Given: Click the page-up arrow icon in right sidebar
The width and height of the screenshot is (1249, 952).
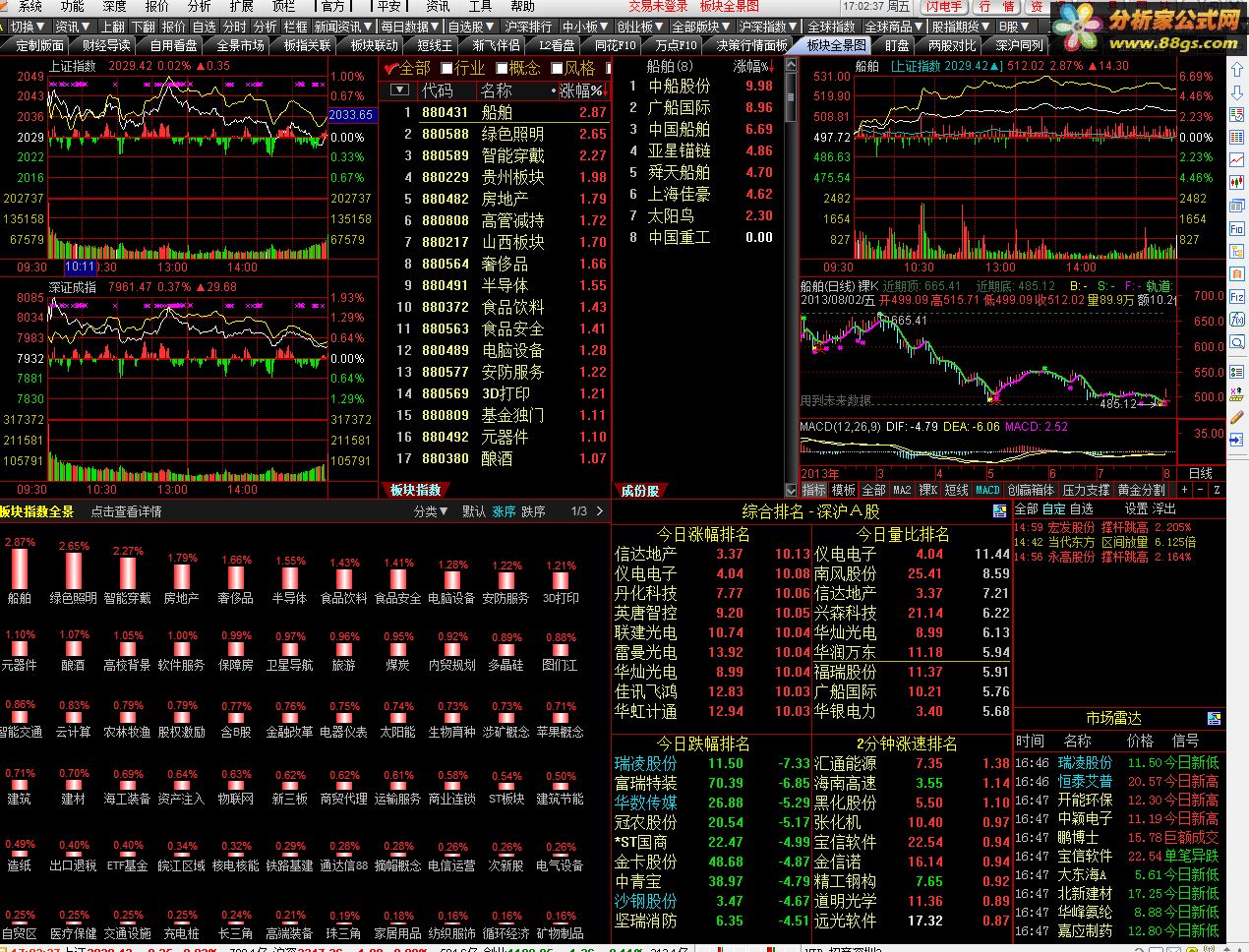Looking at the screenshot, I should [x=1237, y=71].
